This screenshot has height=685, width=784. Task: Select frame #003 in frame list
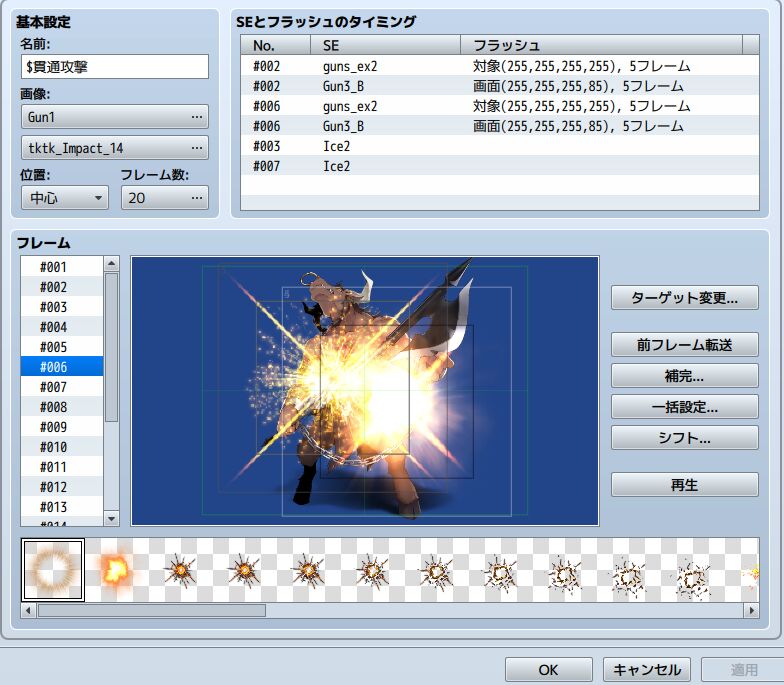62,307
